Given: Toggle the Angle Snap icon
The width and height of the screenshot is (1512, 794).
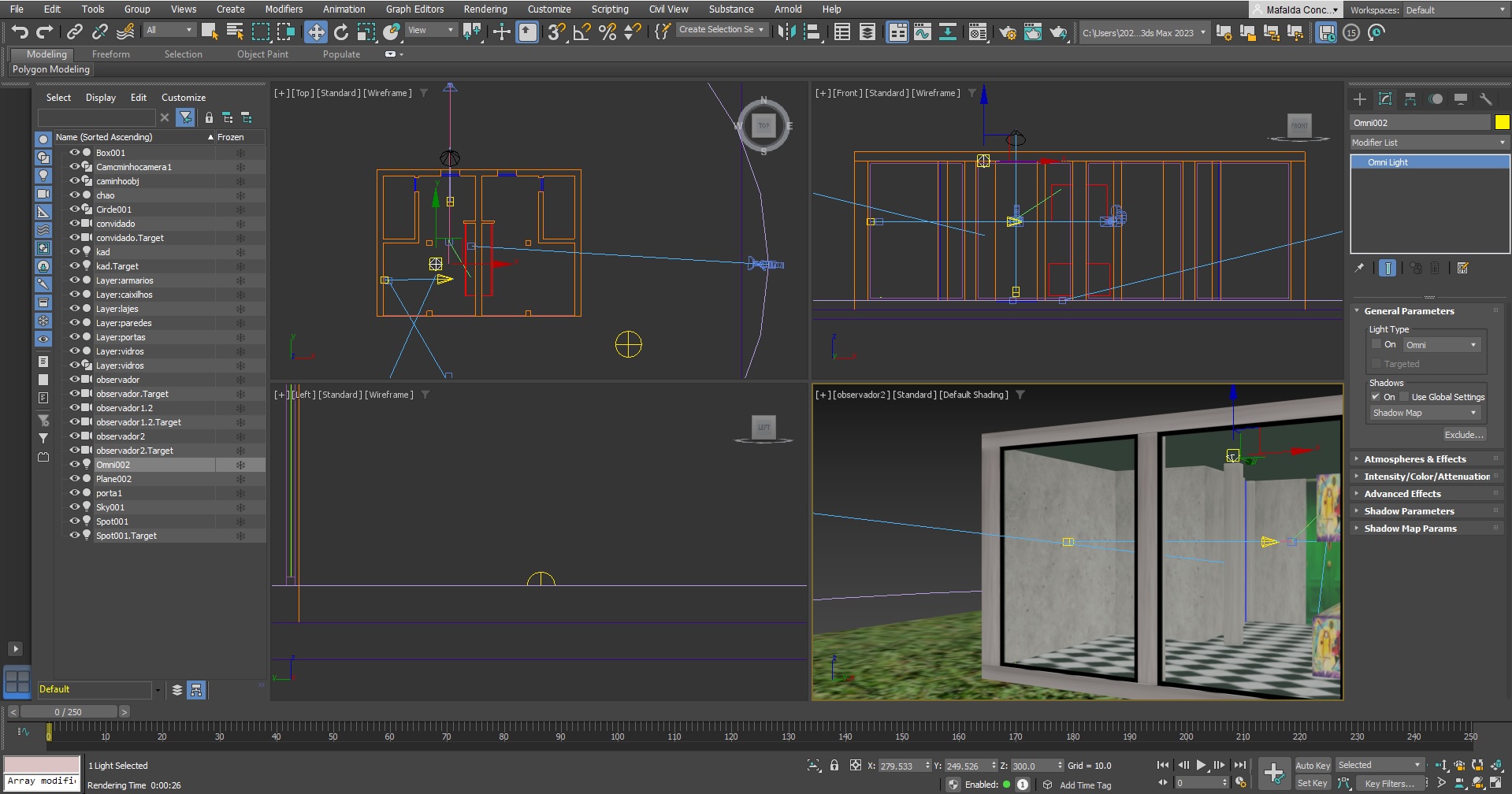Looking at the screenshot, I should pyautogui.click(x=582, y=32).
